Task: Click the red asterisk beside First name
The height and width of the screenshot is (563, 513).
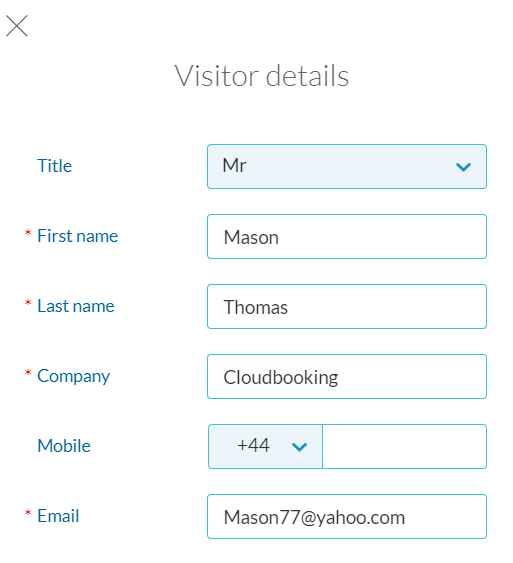Action: tap(28, 233)
